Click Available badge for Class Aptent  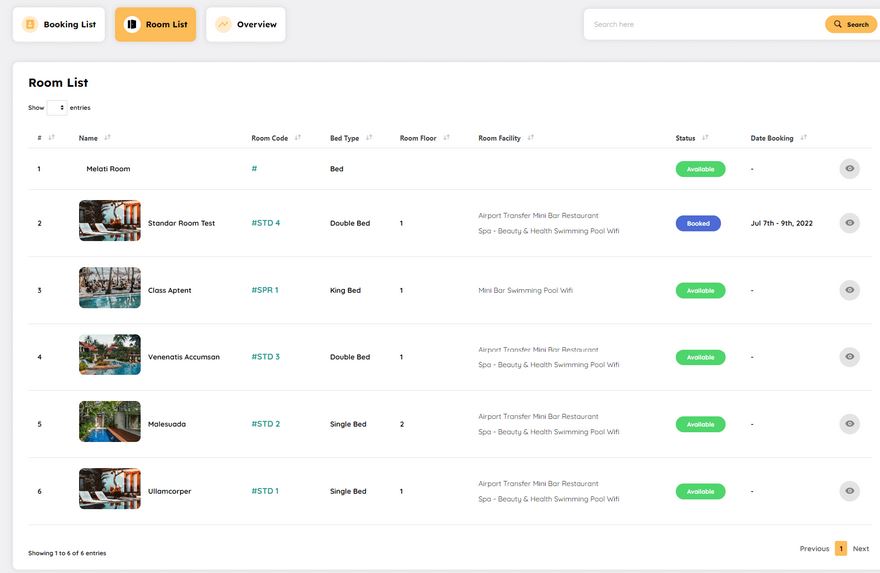coord(700,291)
